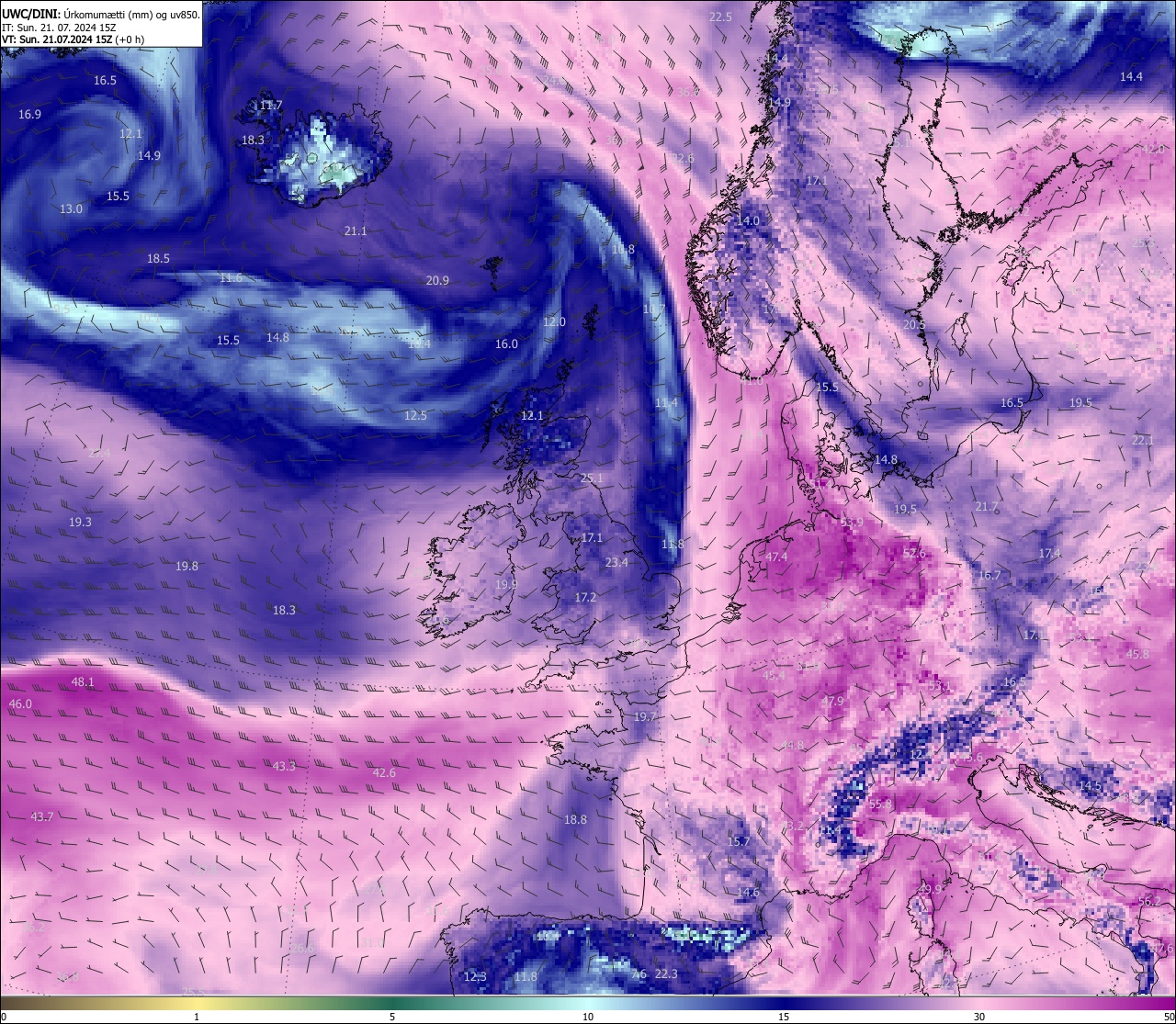This screenshot has height=1024, width=1176.
Task: Select the 21.1 value south of Iceland
Action: pos(356,231)
